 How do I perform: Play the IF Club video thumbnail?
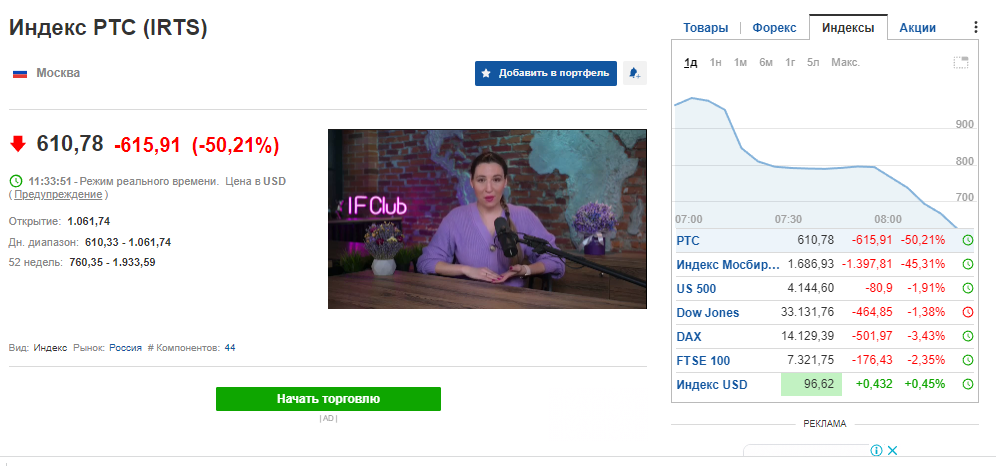pos(487,218)
